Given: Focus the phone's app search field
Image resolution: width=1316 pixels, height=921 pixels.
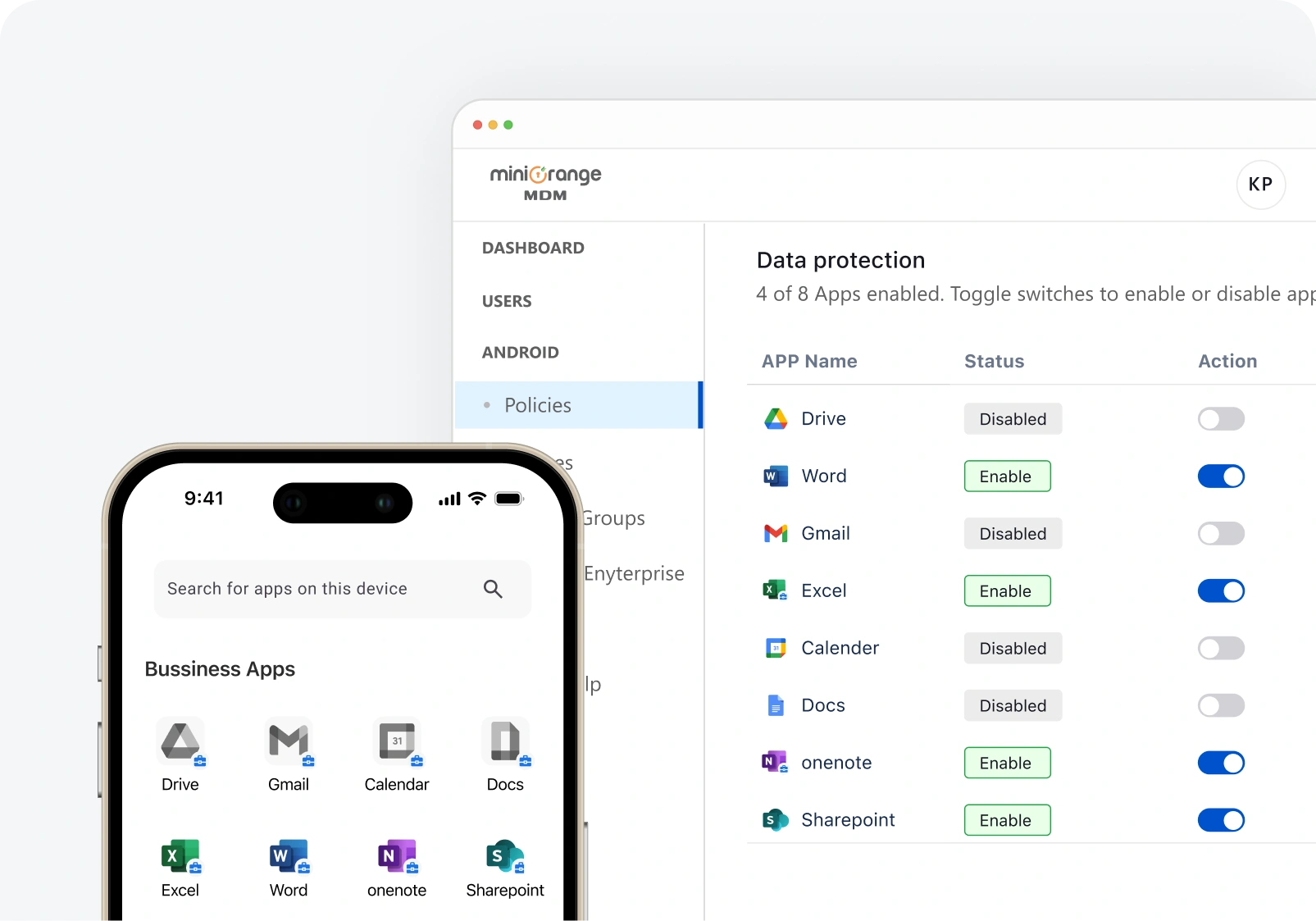Looking at the screenshot, I should [343, 589].
